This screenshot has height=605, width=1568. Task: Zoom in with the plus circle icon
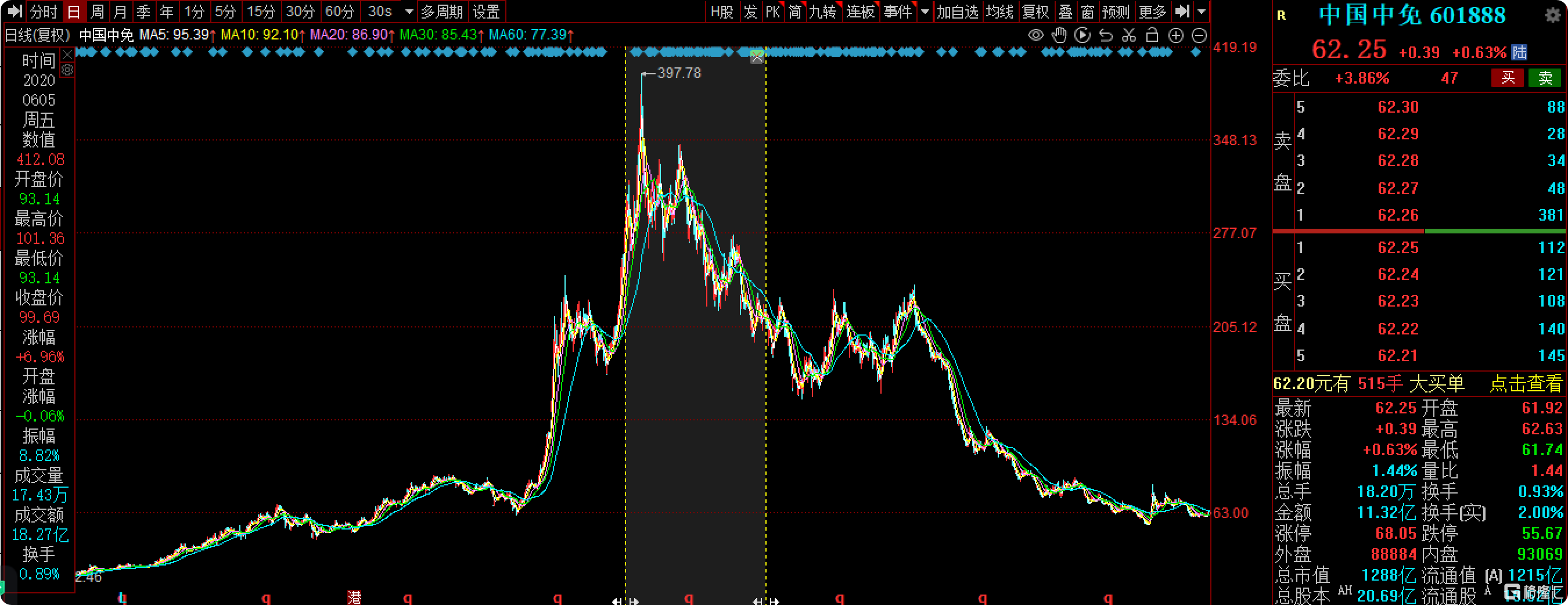[x=1175, y=35]
